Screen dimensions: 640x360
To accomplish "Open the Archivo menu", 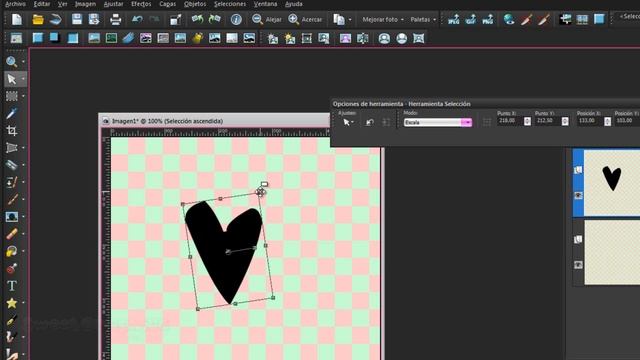I will tap(15, 4).
